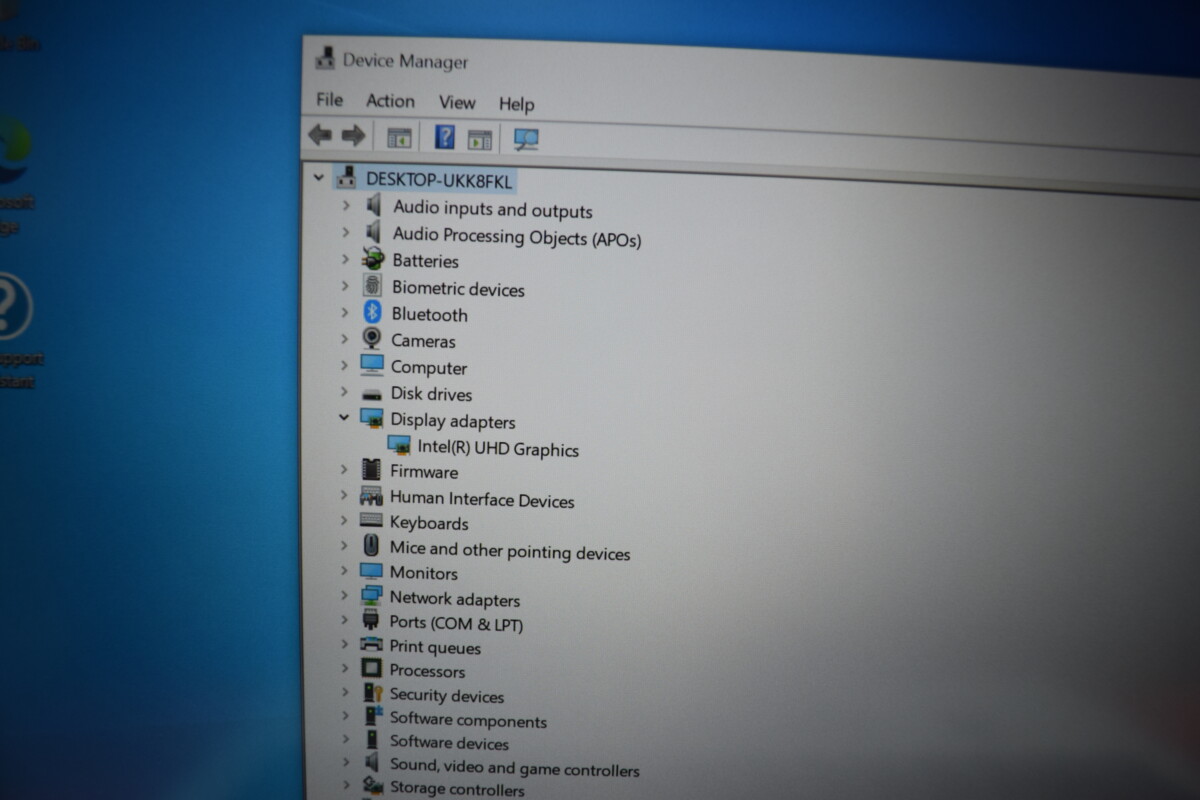Click the fingerprint icon for Biometric devices
Screen dimensions: 1200x800
(x=372, y=286)
